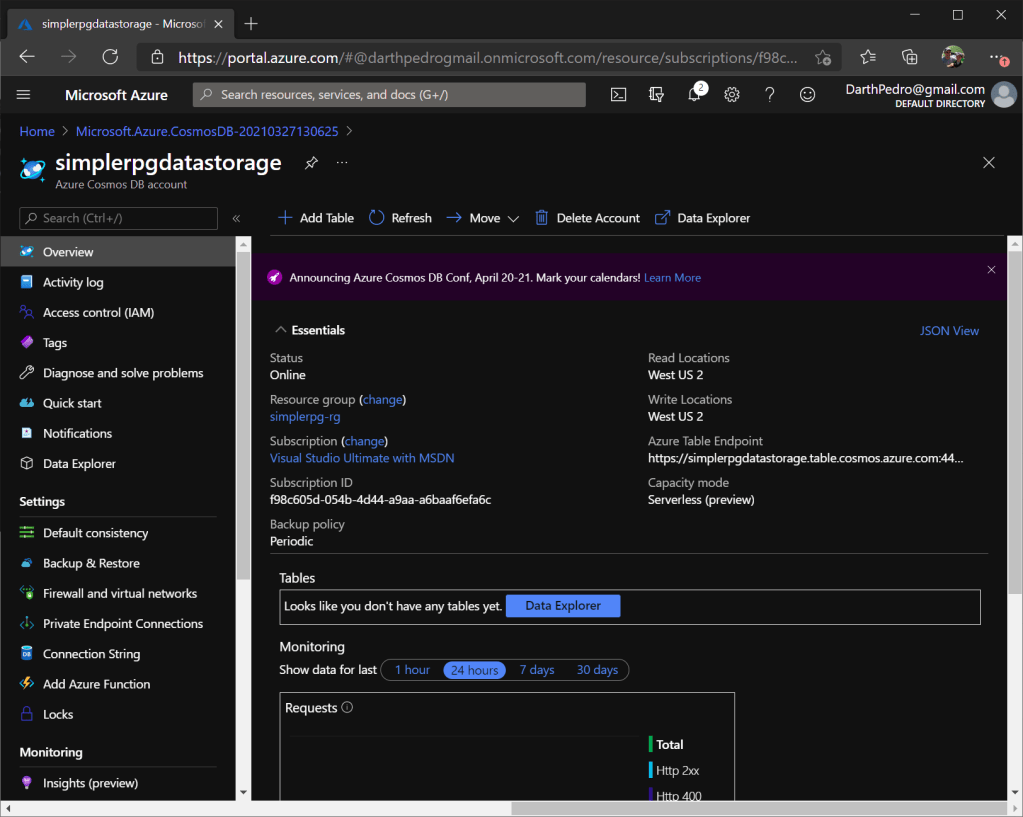This screenshot has width=1023, height=817.
Task: Open the Cloud Shell icon
Action: 619,95
